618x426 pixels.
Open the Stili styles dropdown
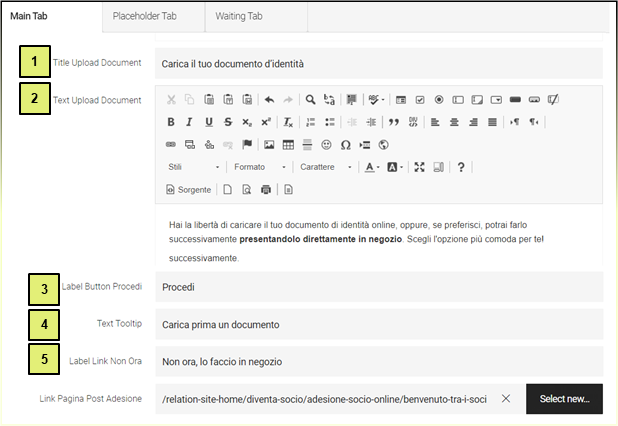193,167
